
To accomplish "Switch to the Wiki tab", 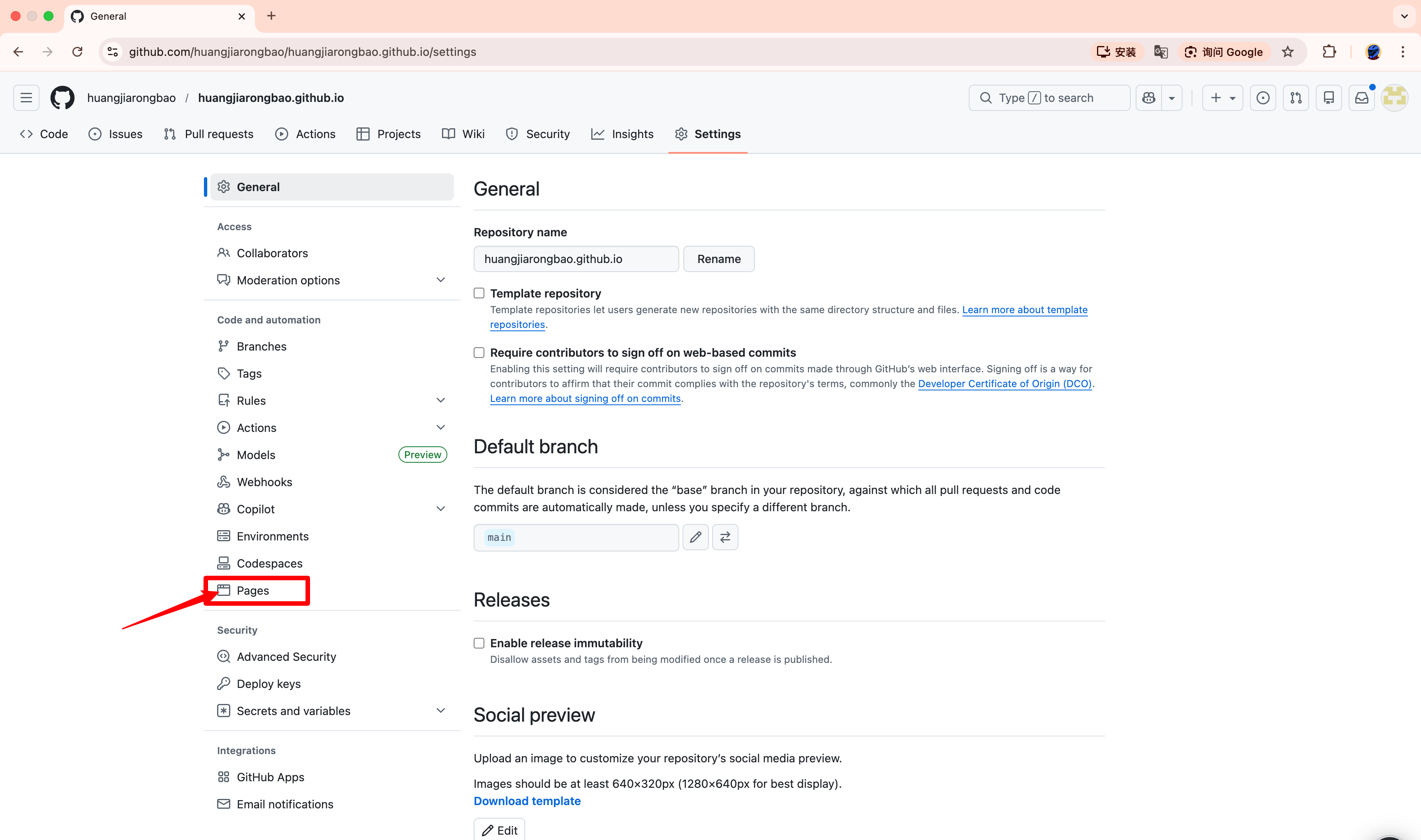I will click(463, 134).
